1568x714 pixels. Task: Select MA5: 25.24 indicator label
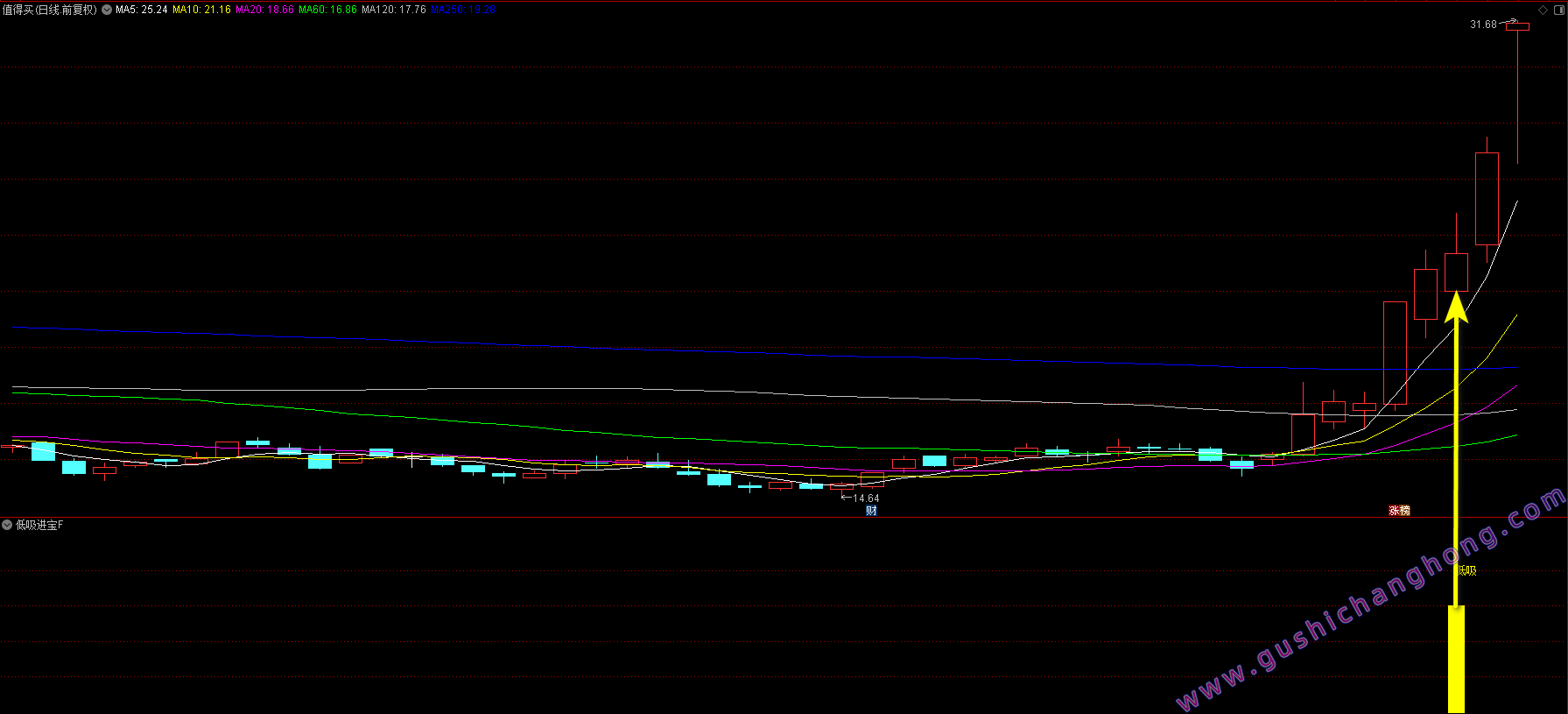click(141, 10)
